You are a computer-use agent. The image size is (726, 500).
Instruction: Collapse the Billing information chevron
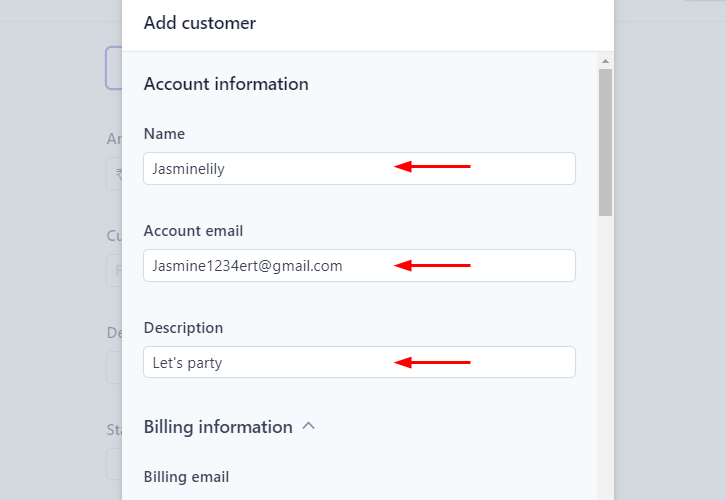(x=309, y=426)
